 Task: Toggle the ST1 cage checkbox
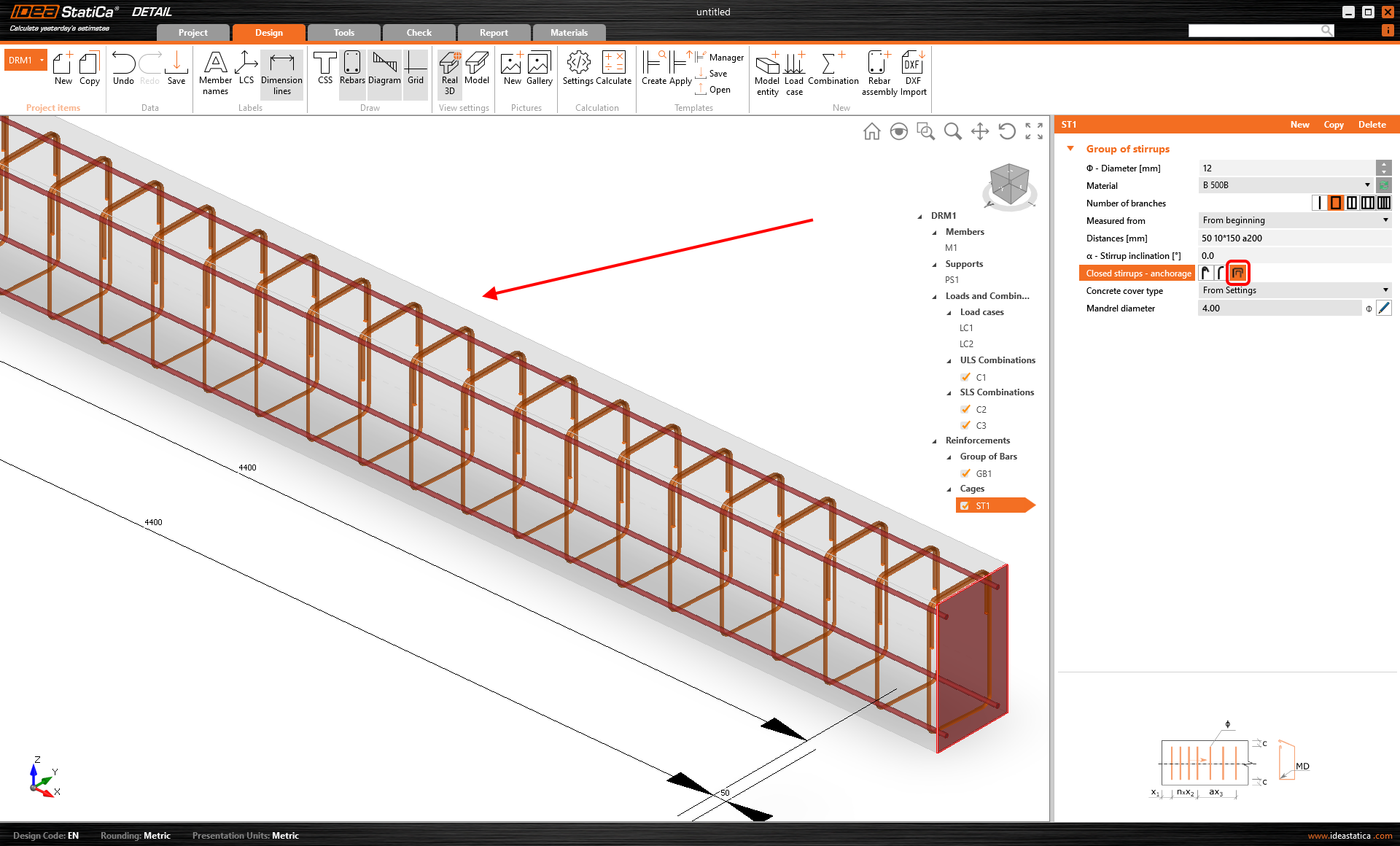tap(965, 505)
